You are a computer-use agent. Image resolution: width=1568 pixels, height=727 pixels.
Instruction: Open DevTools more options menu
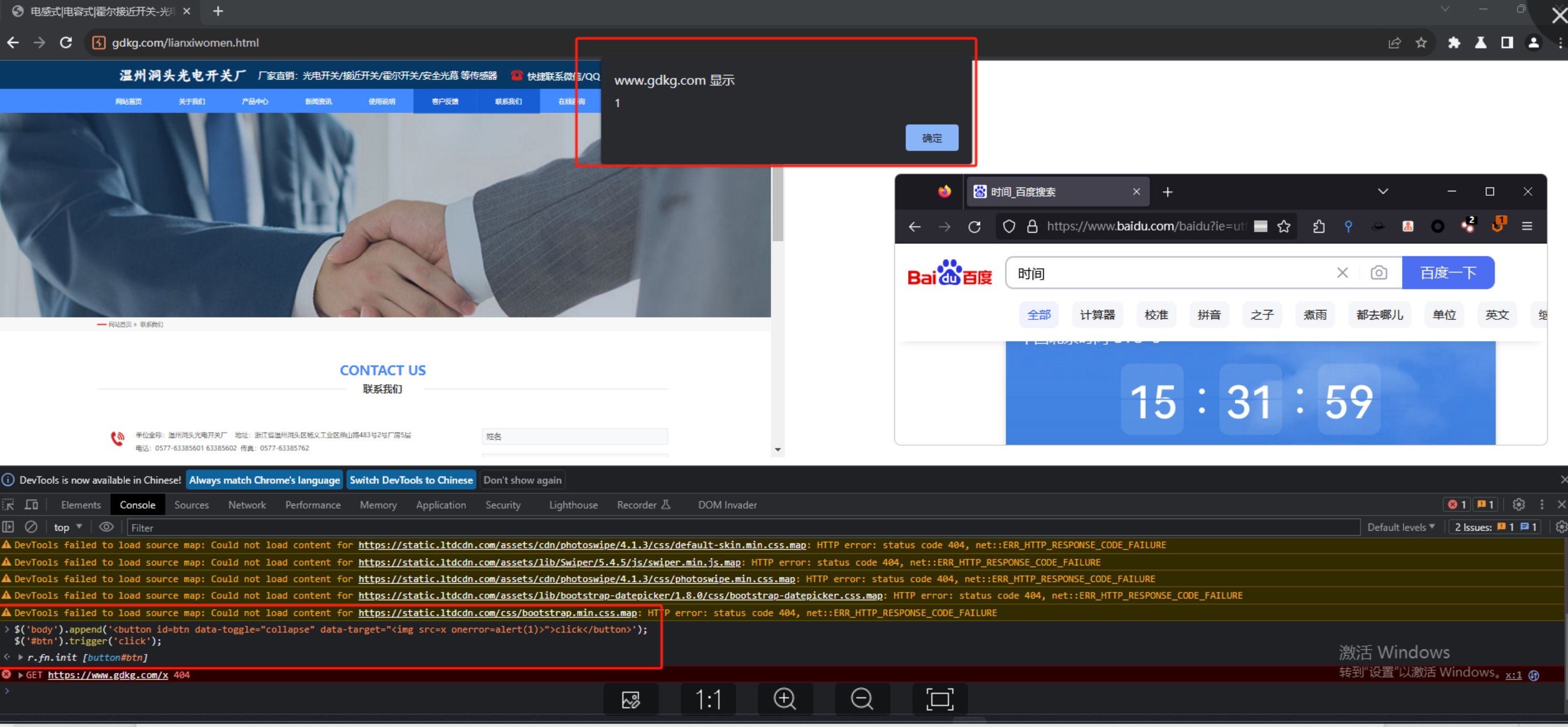pyautogui.click(x=1541, y=504)
